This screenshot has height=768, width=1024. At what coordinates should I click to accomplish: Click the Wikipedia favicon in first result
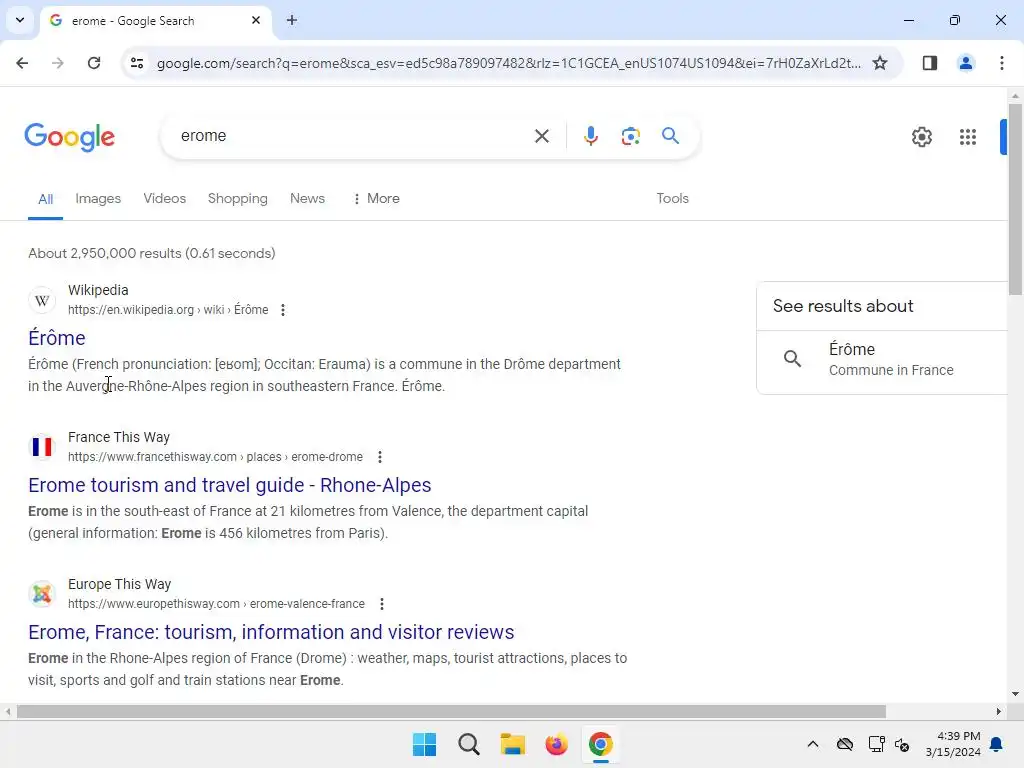pos(42,300)
